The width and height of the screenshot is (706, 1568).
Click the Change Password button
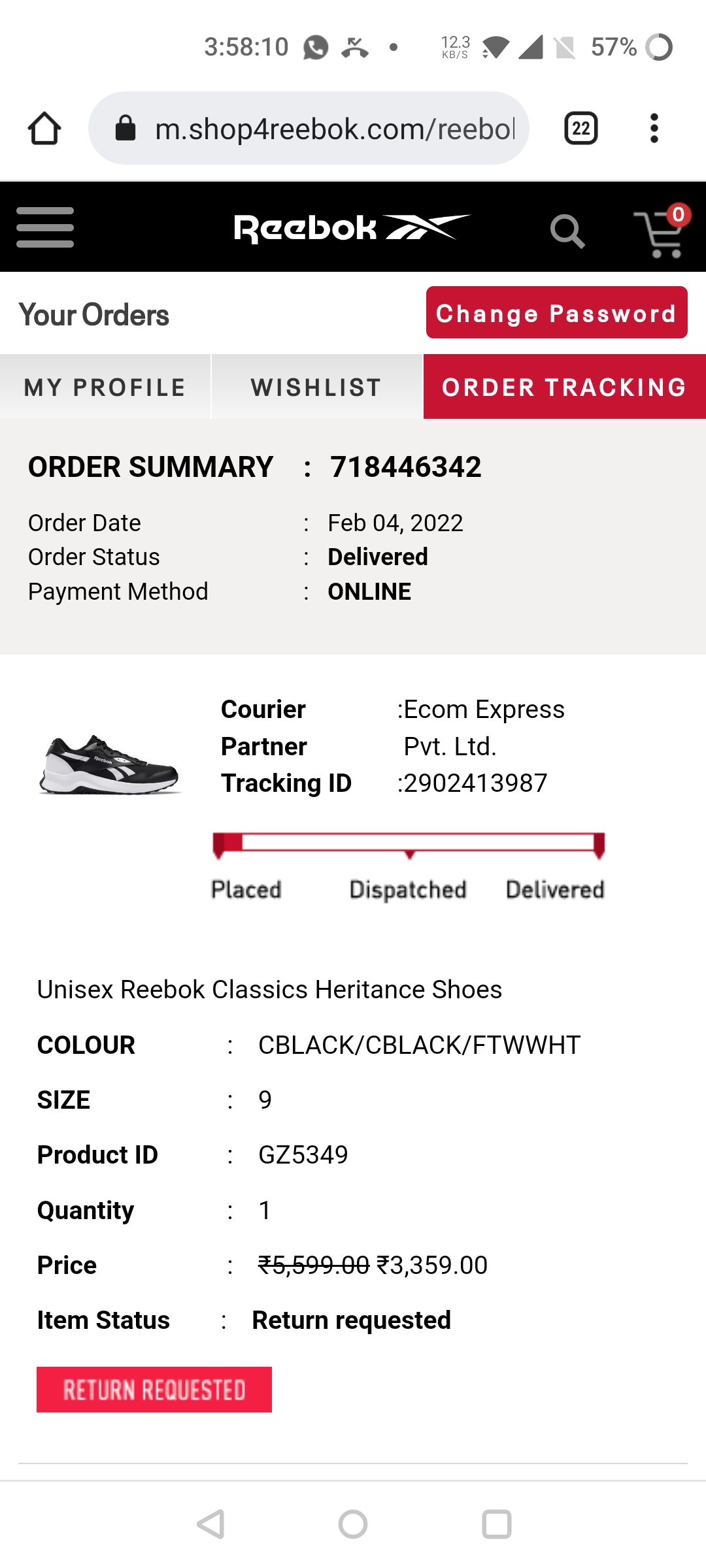click(x=556, y=313)
